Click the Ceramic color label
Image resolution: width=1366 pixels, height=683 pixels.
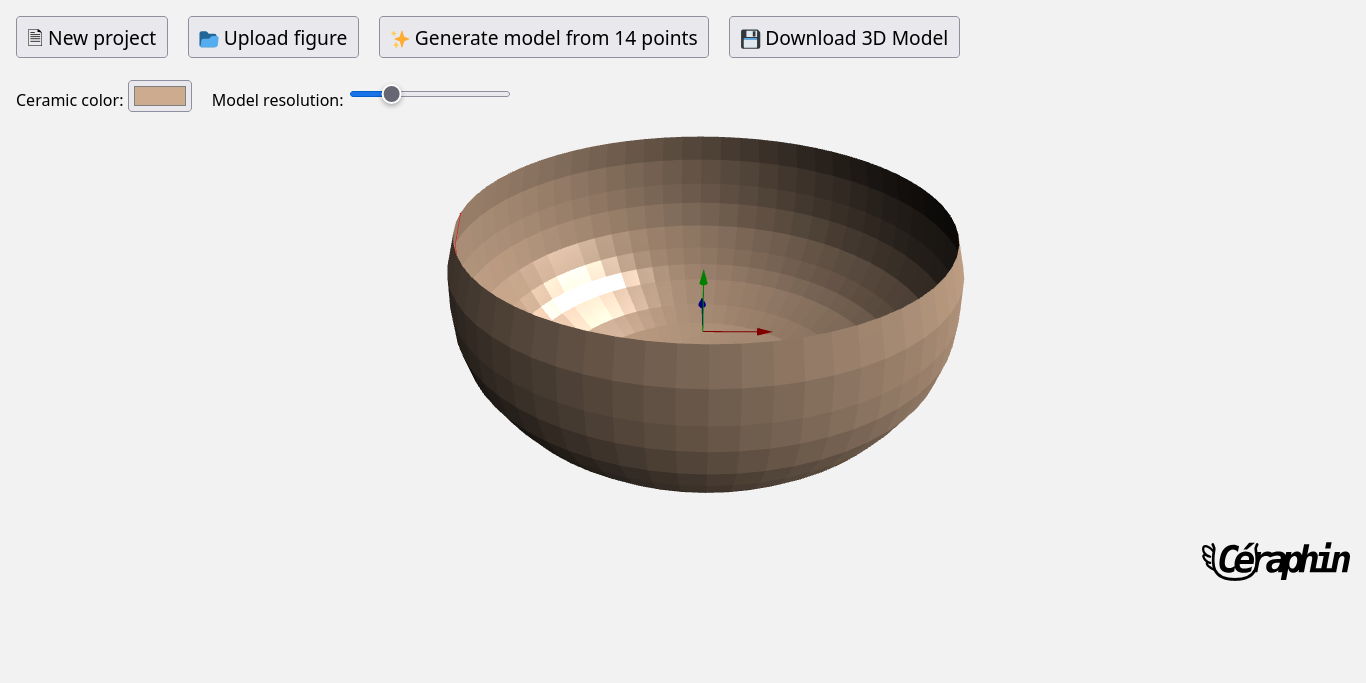pyautogui.click(x=70, y=100)
